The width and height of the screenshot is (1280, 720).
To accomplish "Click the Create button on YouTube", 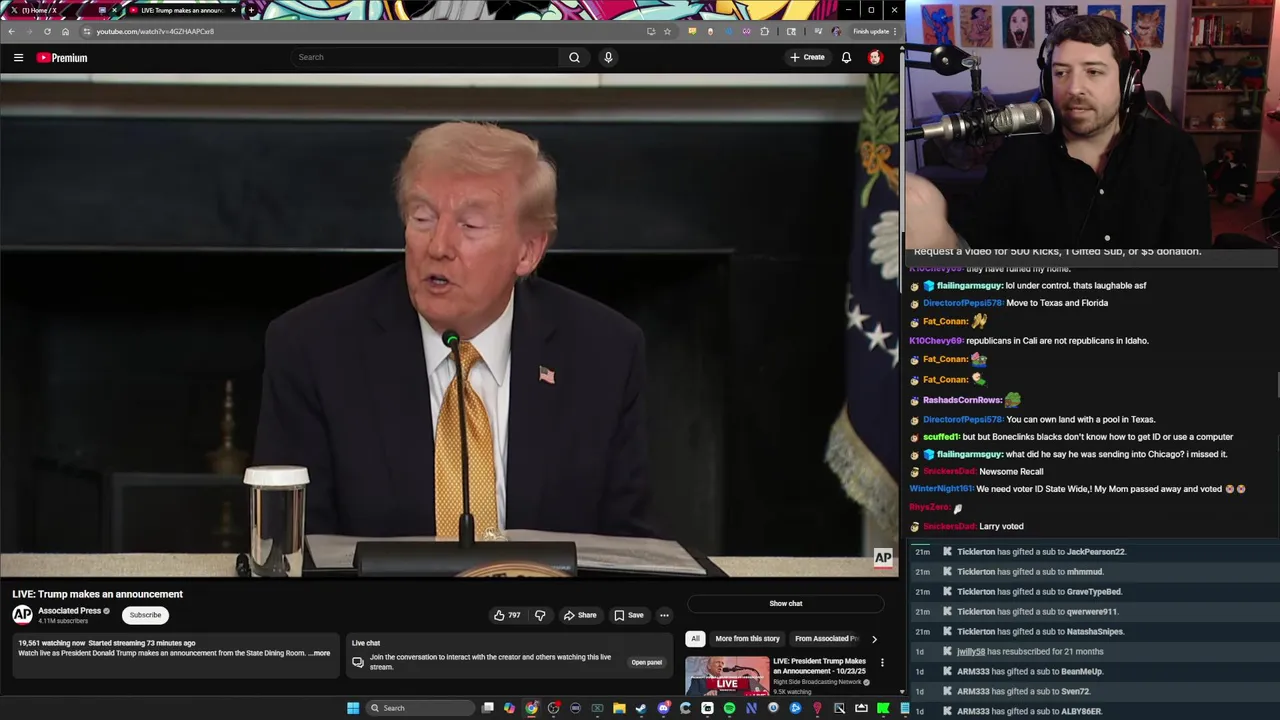I will click(807, 57).
